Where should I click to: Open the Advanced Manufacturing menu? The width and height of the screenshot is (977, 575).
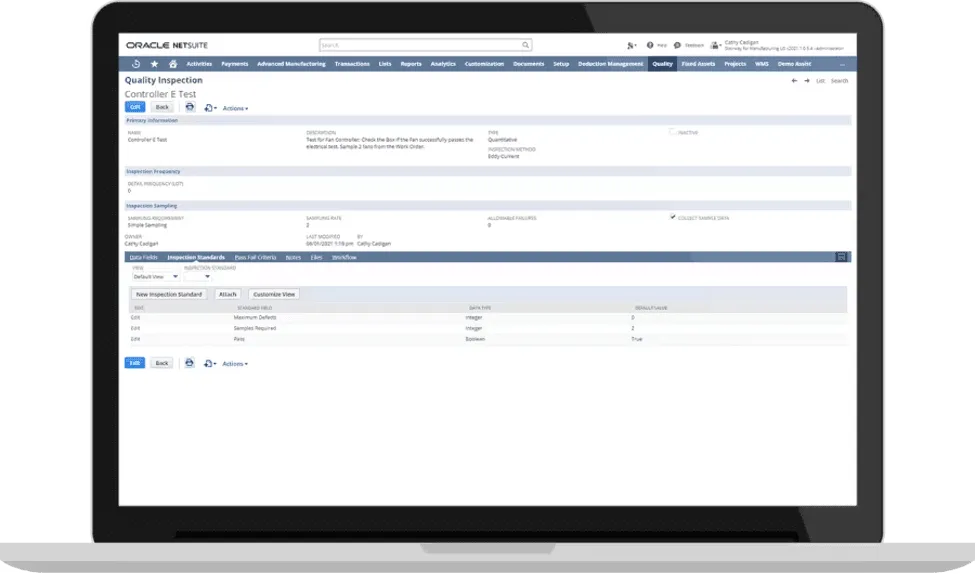tap(291, 64)
